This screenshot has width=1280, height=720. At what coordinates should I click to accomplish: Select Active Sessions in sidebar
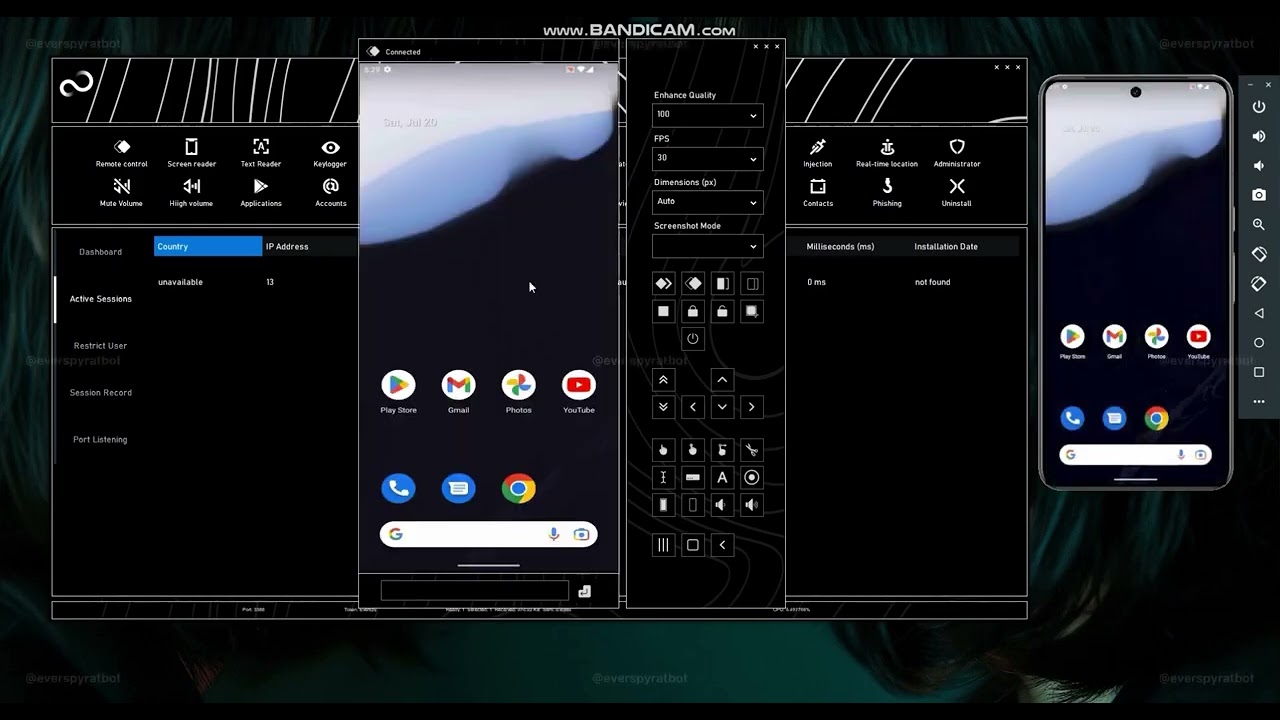point(101,299)
